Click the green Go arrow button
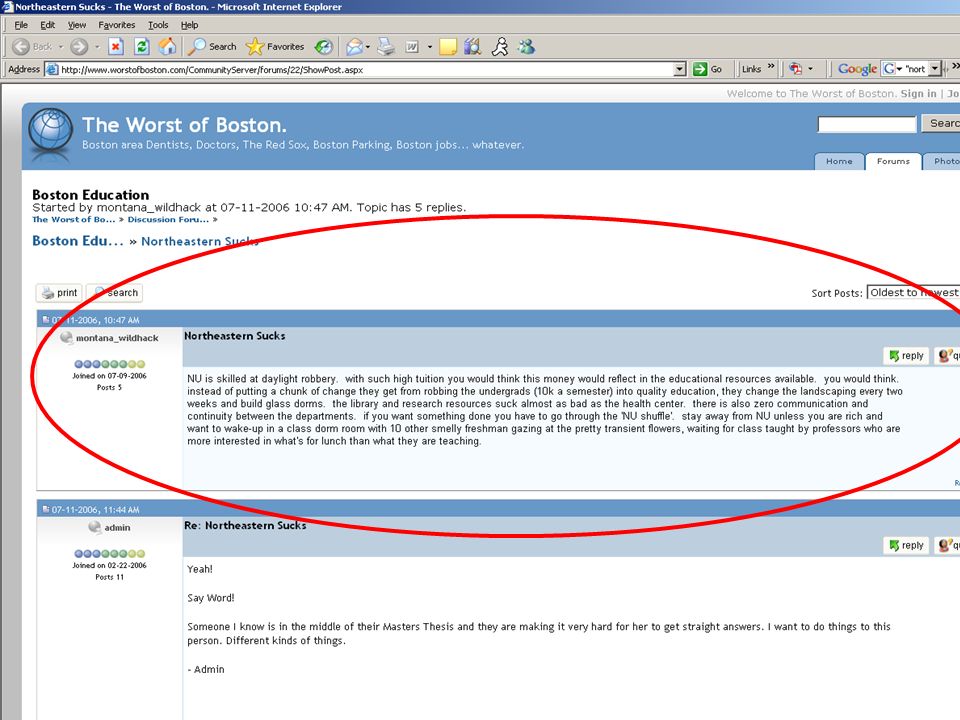 (700, 69)
